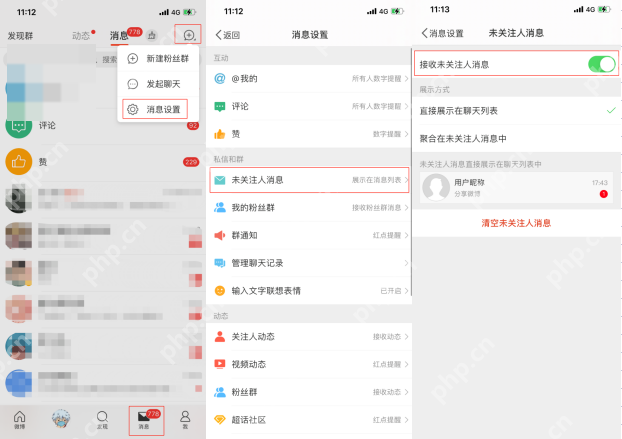This screenshot has width=622, height=439.
Task: Open green 评论 icon in message list
Action: click(x=19, y=127)
